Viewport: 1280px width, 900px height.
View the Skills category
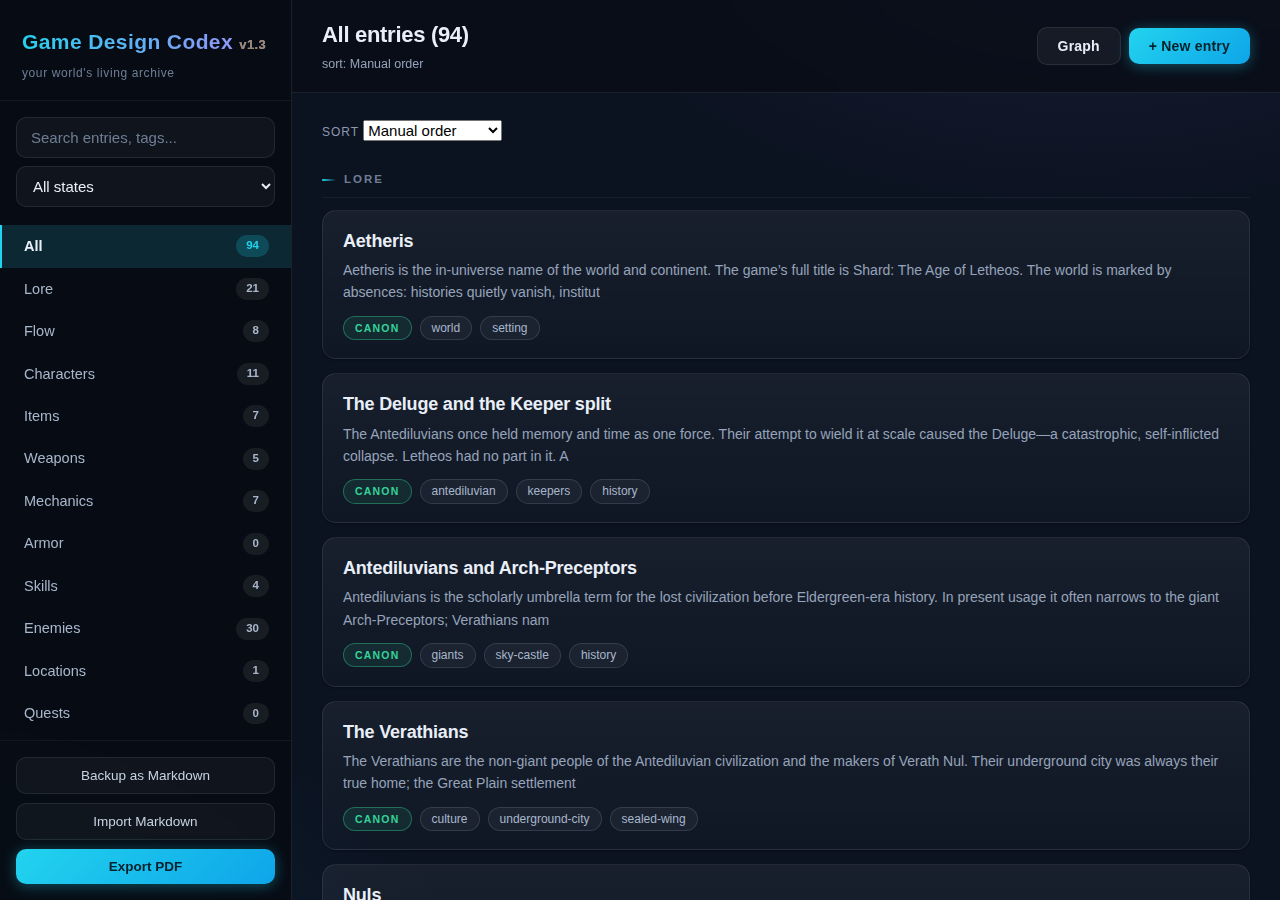coord(145,586)
